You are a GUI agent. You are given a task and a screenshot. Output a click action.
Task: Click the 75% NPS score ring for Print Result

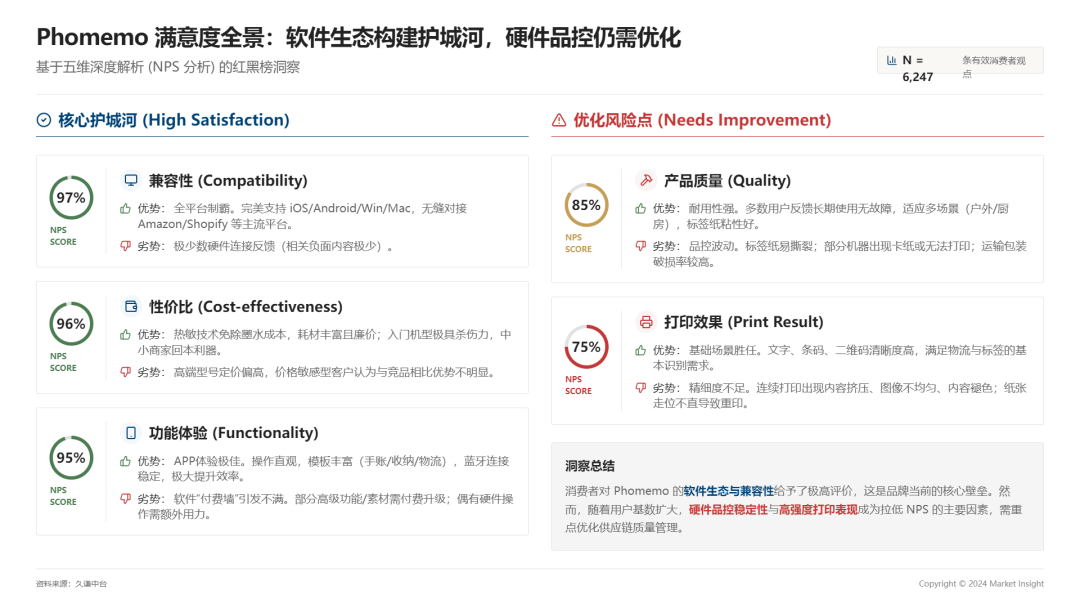tap(585, 347)
